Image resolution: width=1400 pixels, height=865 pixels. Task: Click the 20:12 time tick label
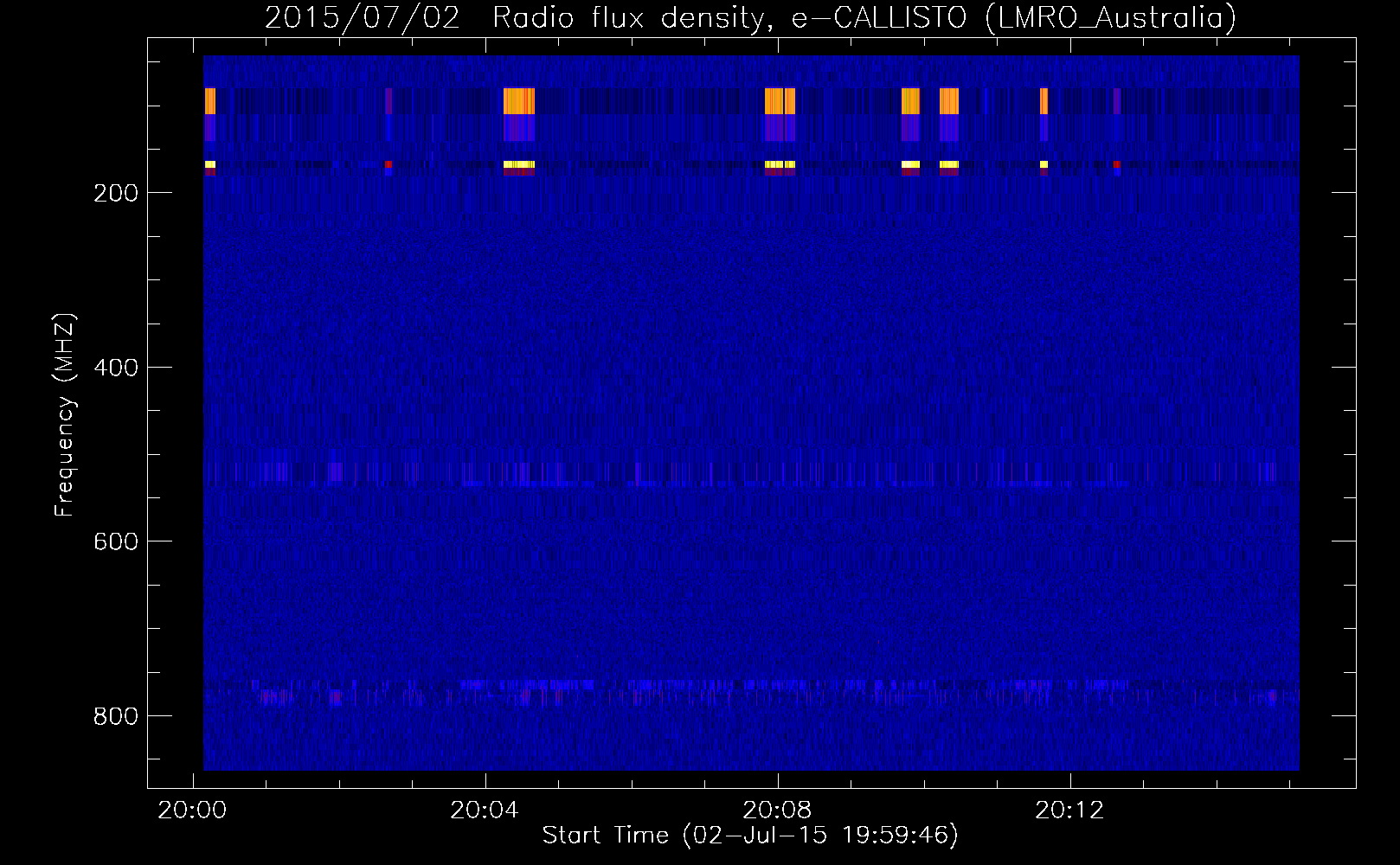click(1070, 811)
